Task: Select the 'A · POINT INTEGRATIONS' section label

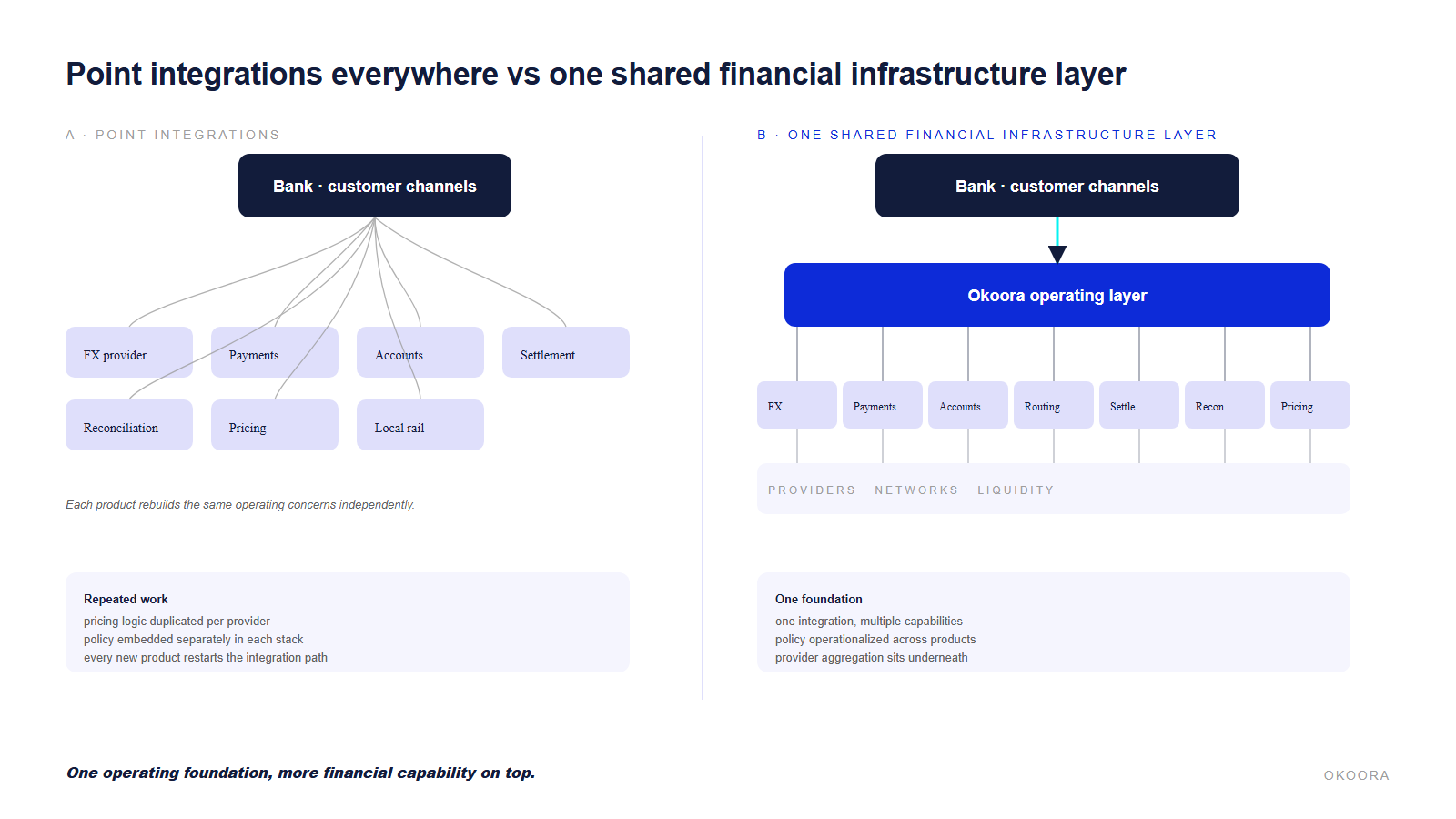Action: click(173, 135)
